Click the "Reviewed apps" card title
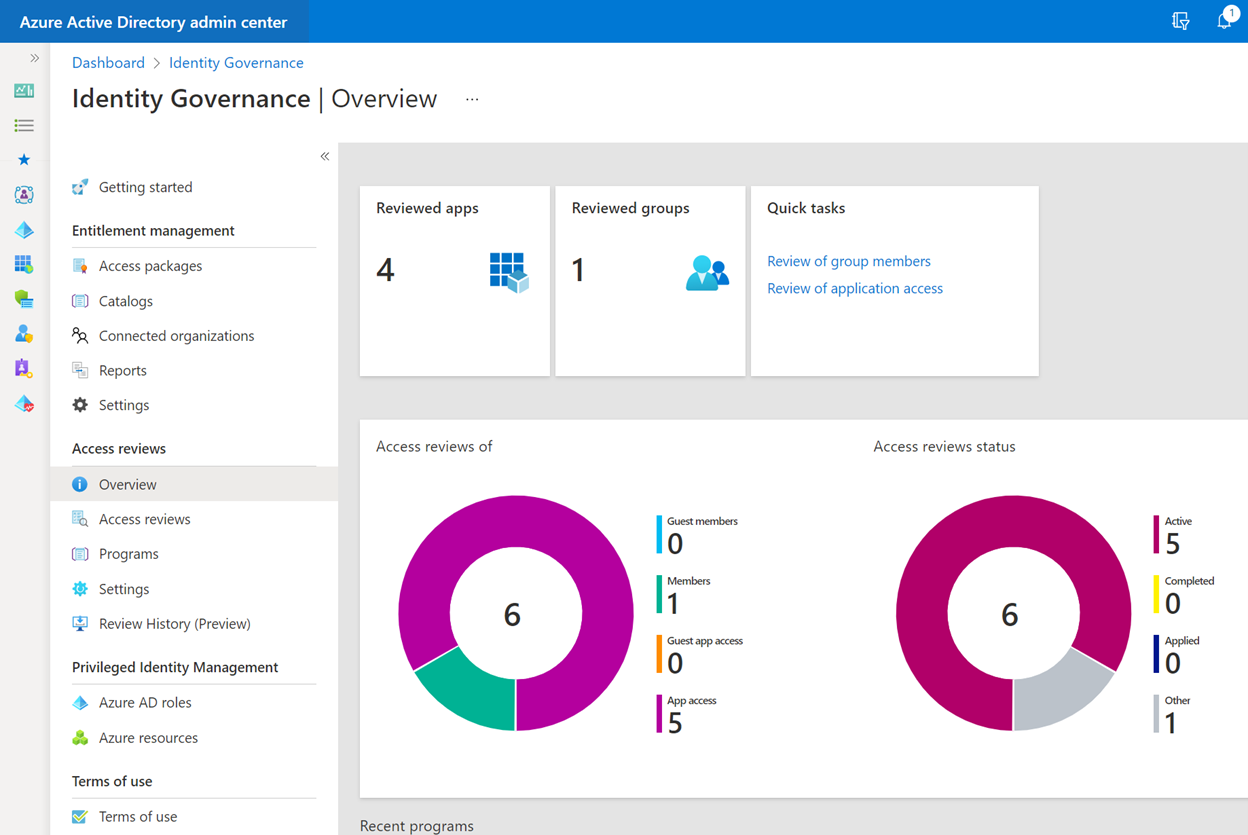This screenshot has height=835, width=1248. tap(427, 208)
